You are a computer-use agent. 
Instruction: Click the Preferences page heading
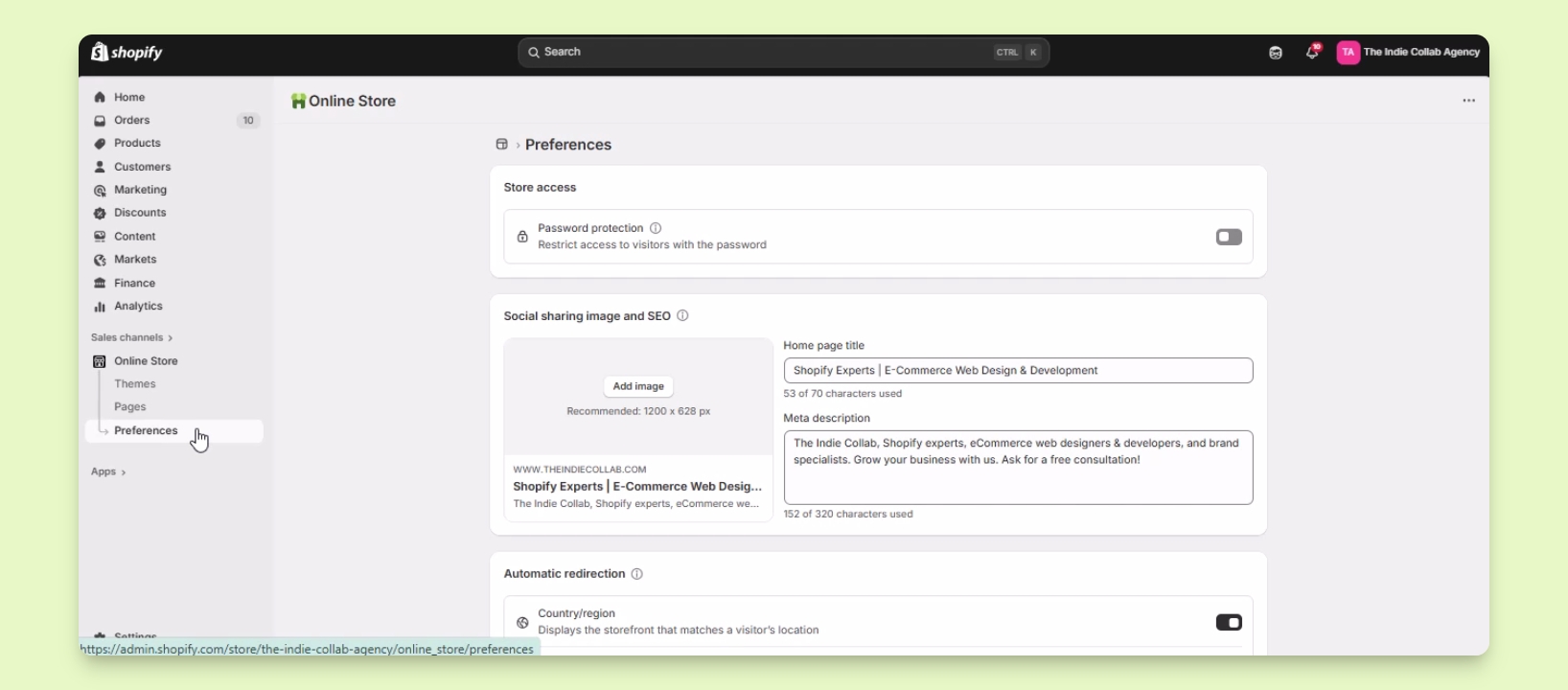(568, 145)
